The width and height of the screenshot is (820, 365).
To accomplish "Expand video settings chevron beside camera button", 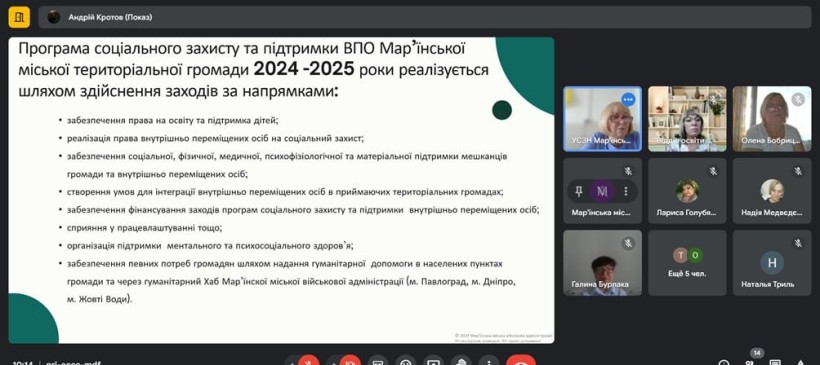I will click(x=333, y=362).
